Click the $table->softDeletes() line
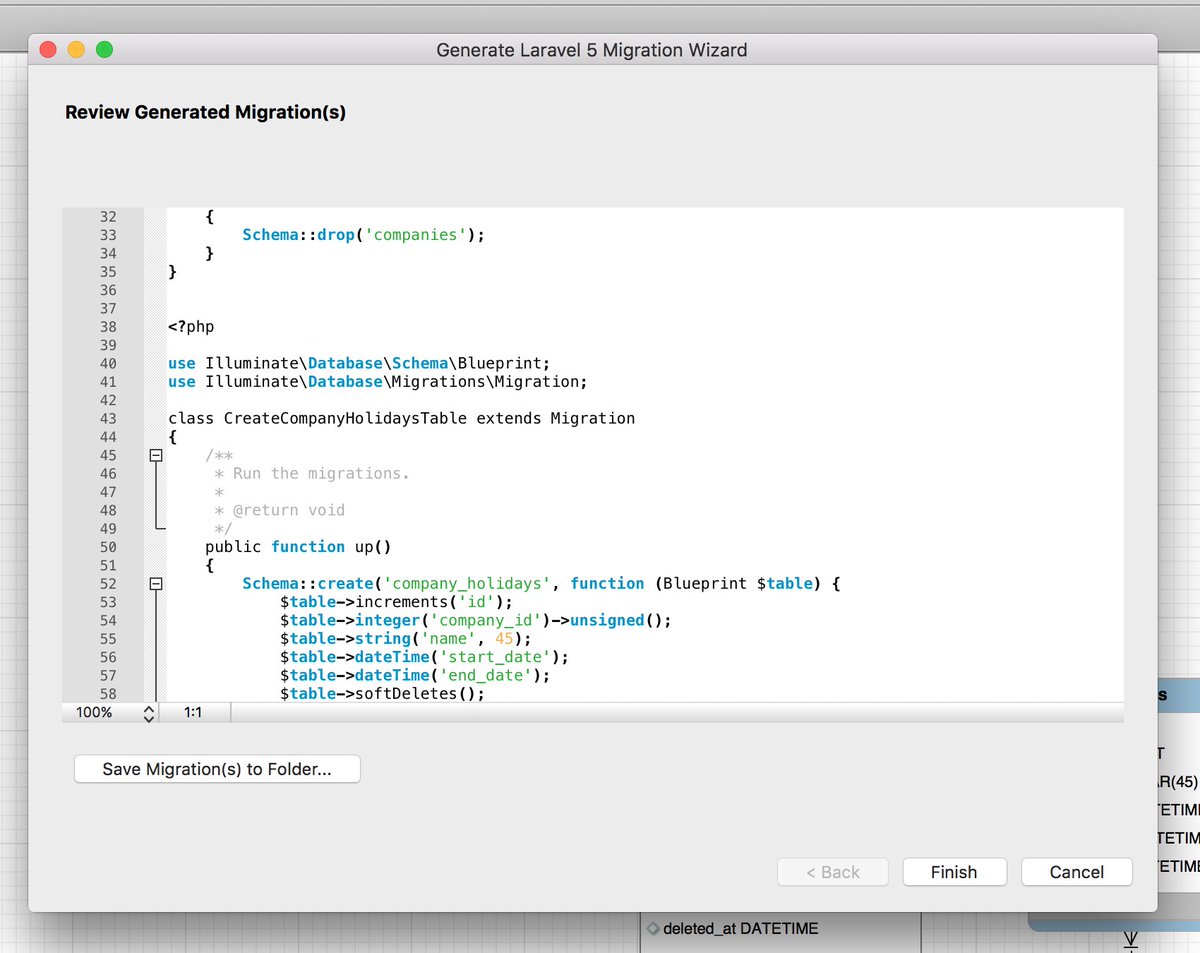Viewport: 1200px width, 953px height. pyautogui.click(x=382, y=693)
